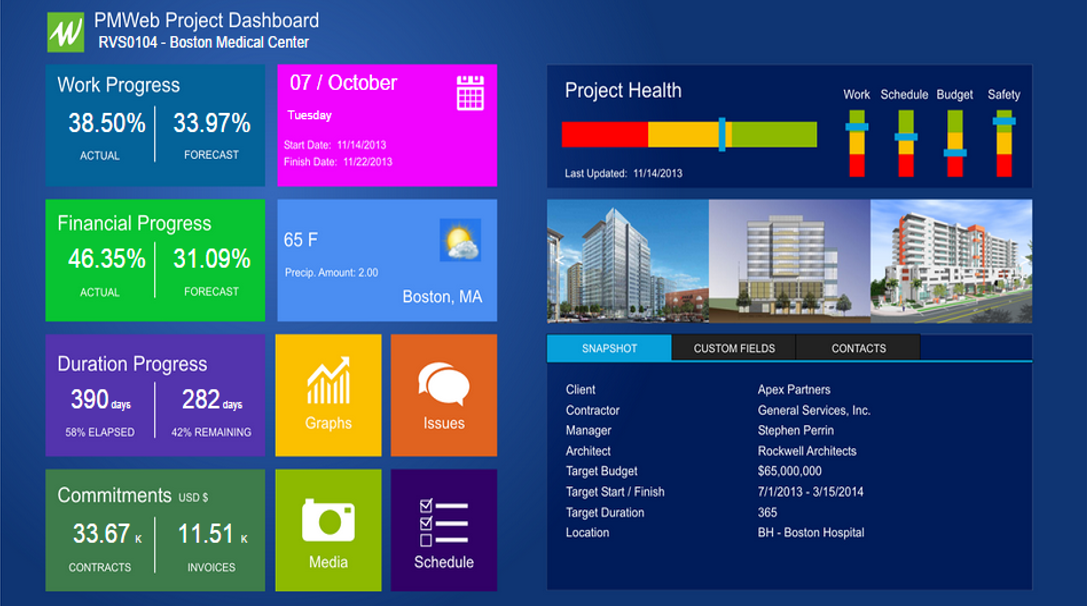The height and width of the screenshot is (606, 1087).
Task: Click the 282 days remaining value
Action: click(x=212, y=399)
